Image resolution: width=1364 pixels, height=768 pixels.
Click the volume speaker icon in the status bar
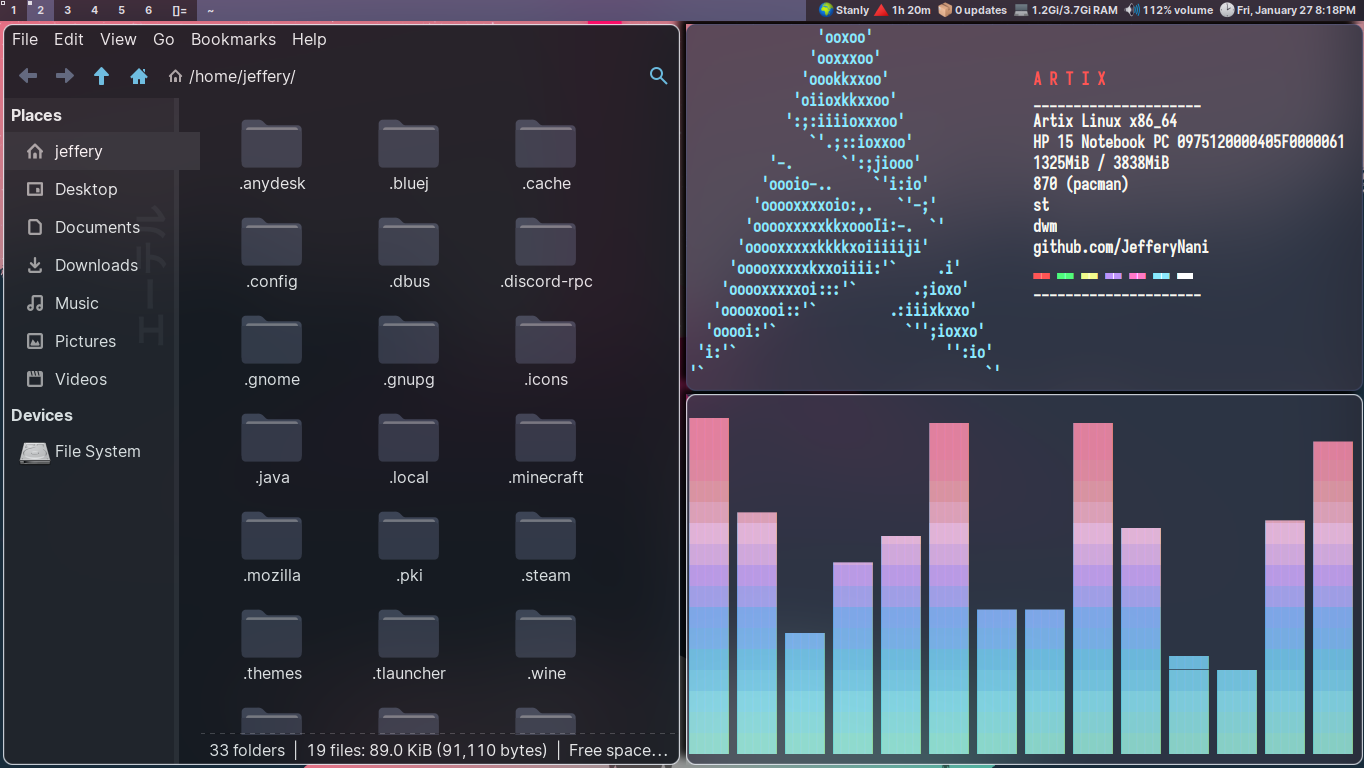click(1132, 11)
